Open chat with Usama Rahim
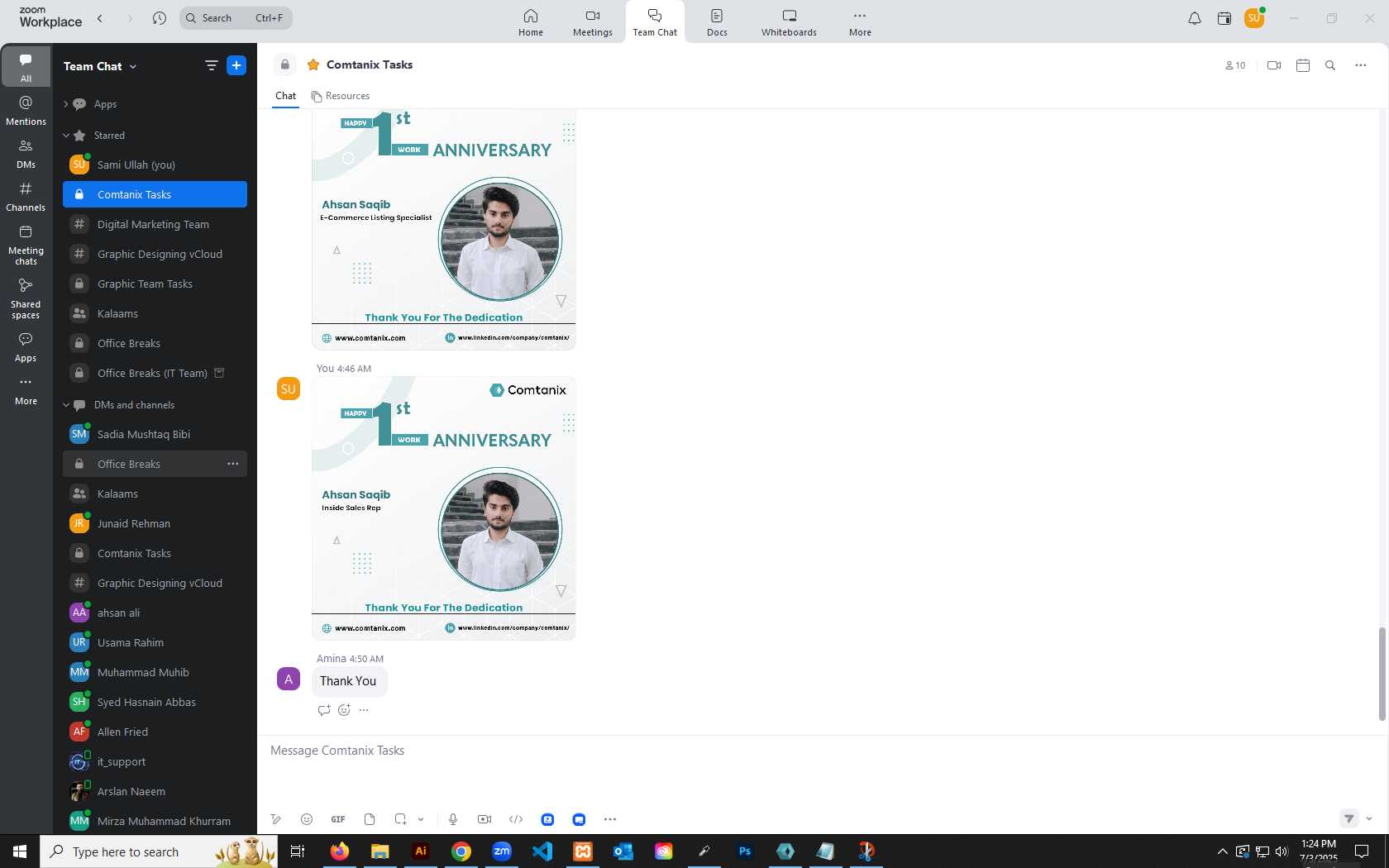1389x868 pixels. (155, 642)
